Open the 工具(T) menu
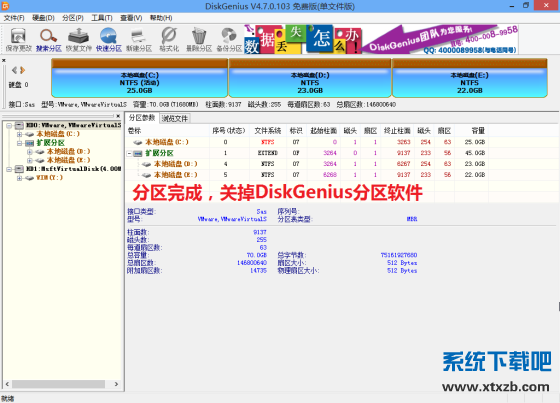Screen dimensions: 560x403 (102, 18)
